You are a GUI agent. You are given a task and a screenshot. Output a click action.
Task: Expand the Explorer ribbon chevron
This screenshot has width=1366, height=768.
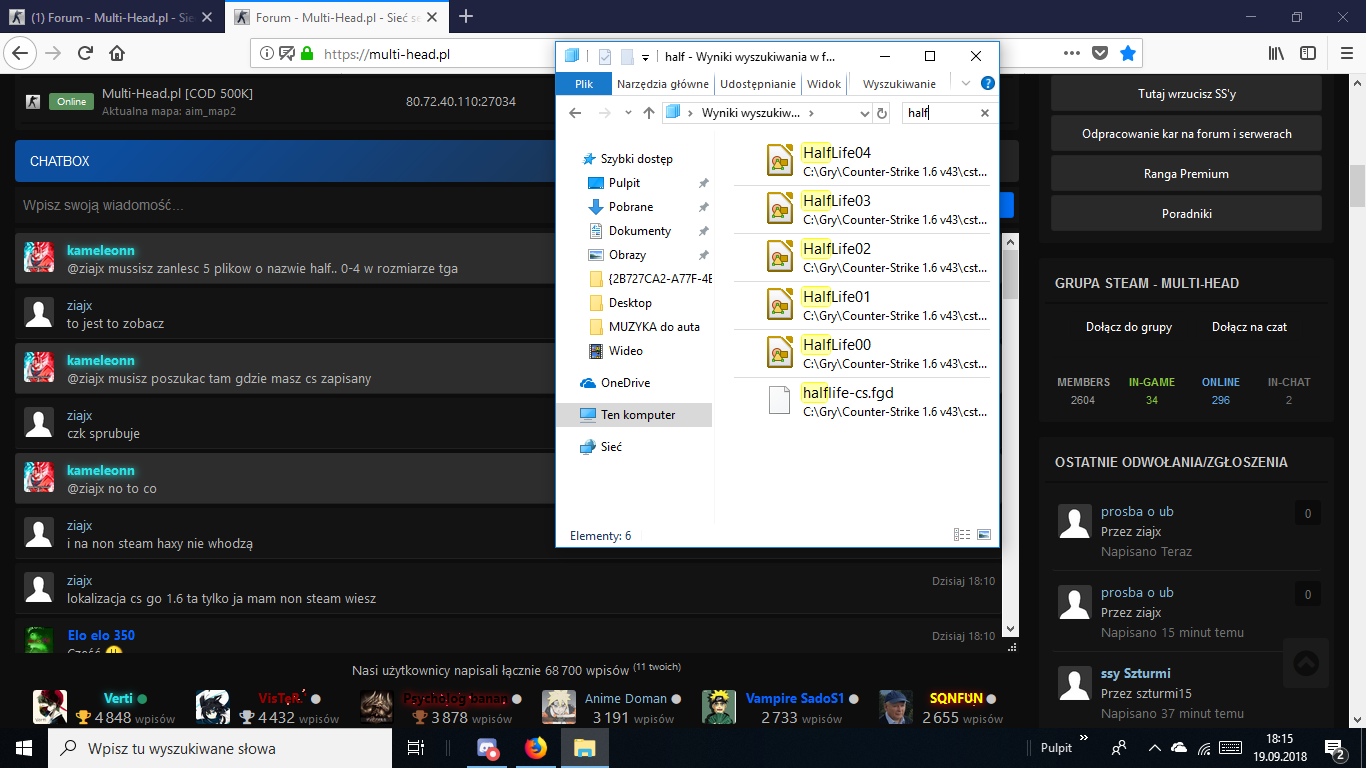click(966, 84)
